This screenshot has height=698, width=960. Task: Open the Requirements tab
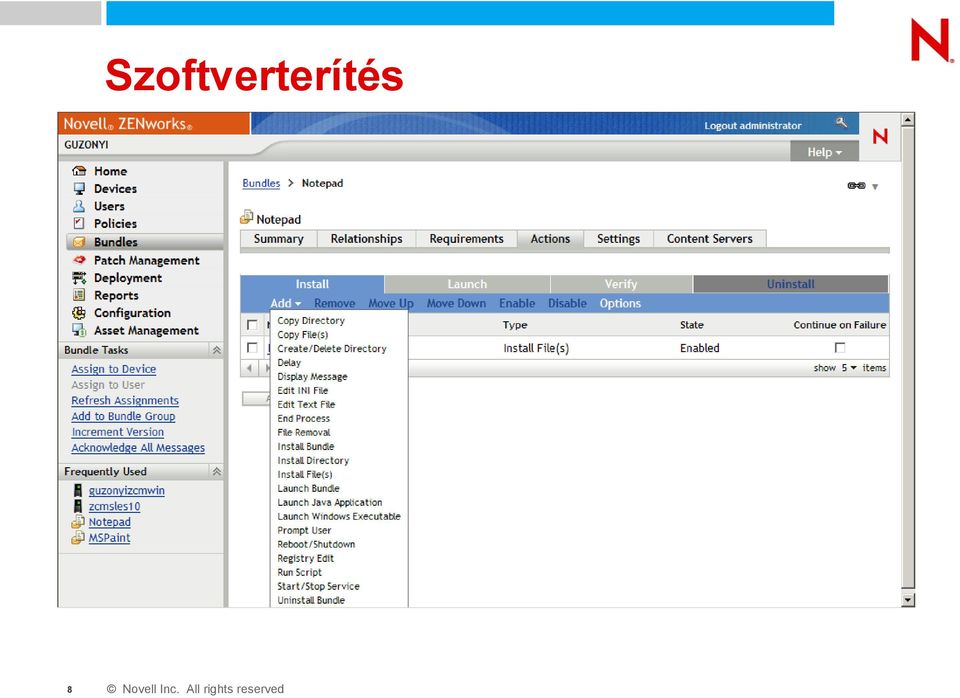pyautogui.click(x=466, y=239)
